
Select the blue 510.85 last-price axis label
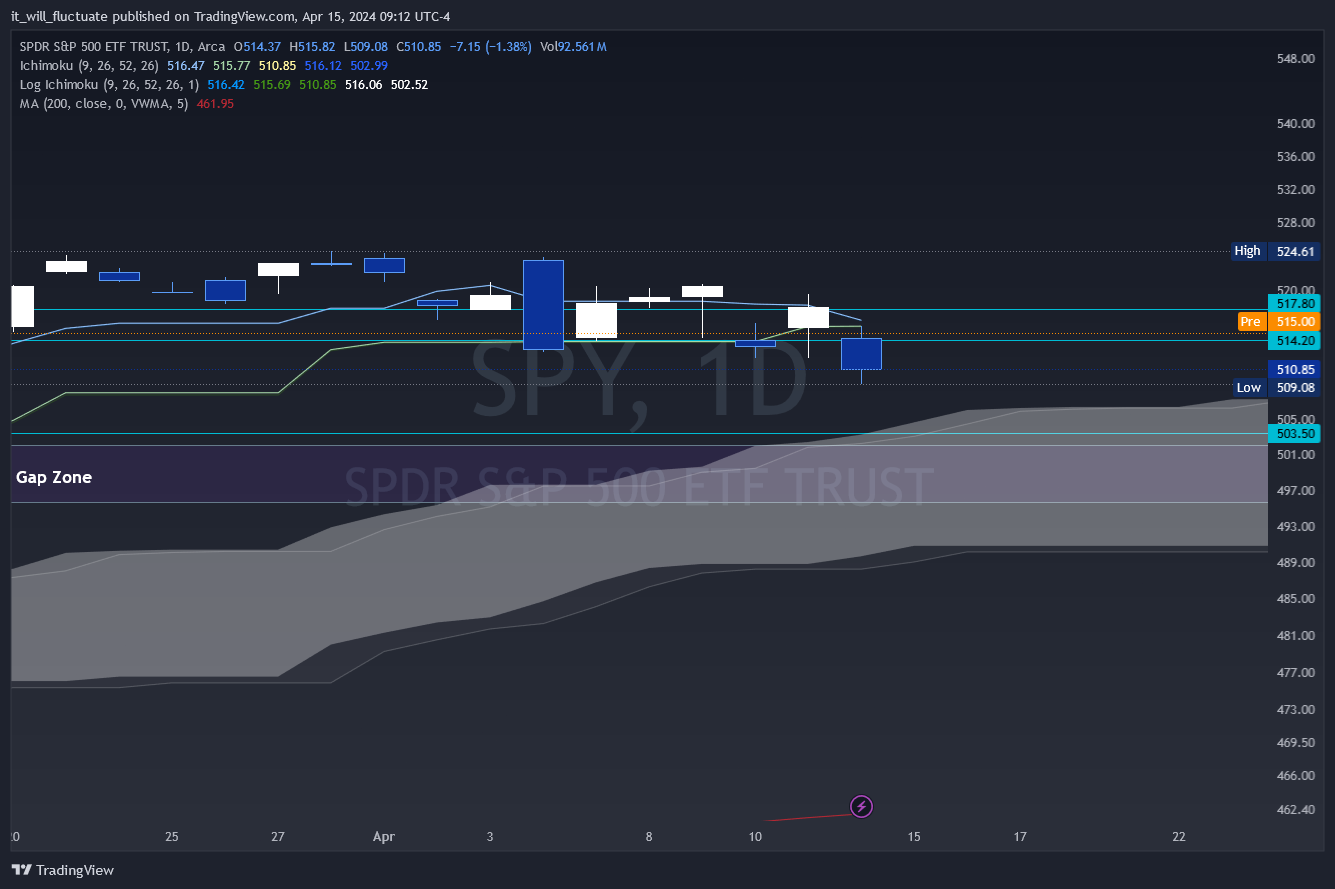tap(1295, 369)
